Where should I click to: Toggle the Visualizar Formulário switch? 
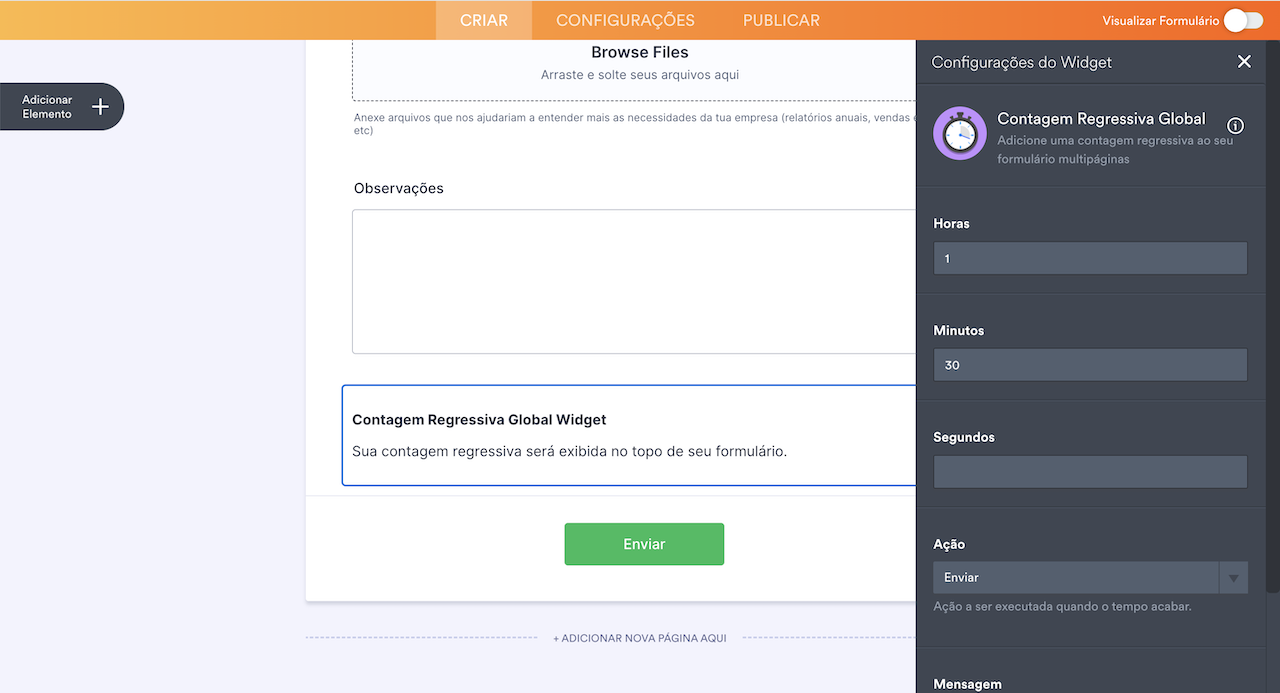1243,20
